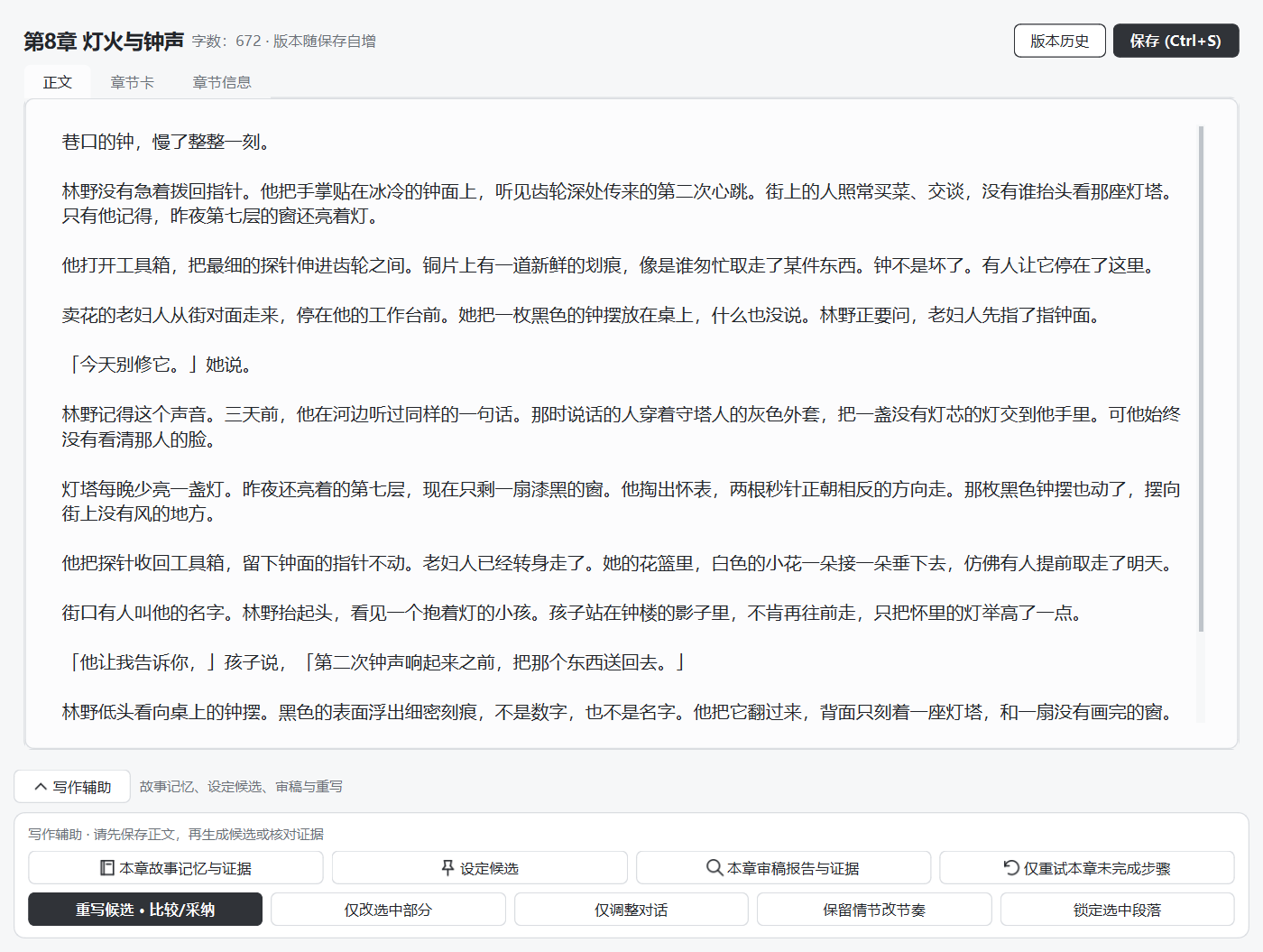Click the notice 请先保存正文,再生成候选或核对证据
This screenshot has height=952, width=1263.
coord(208,835)
